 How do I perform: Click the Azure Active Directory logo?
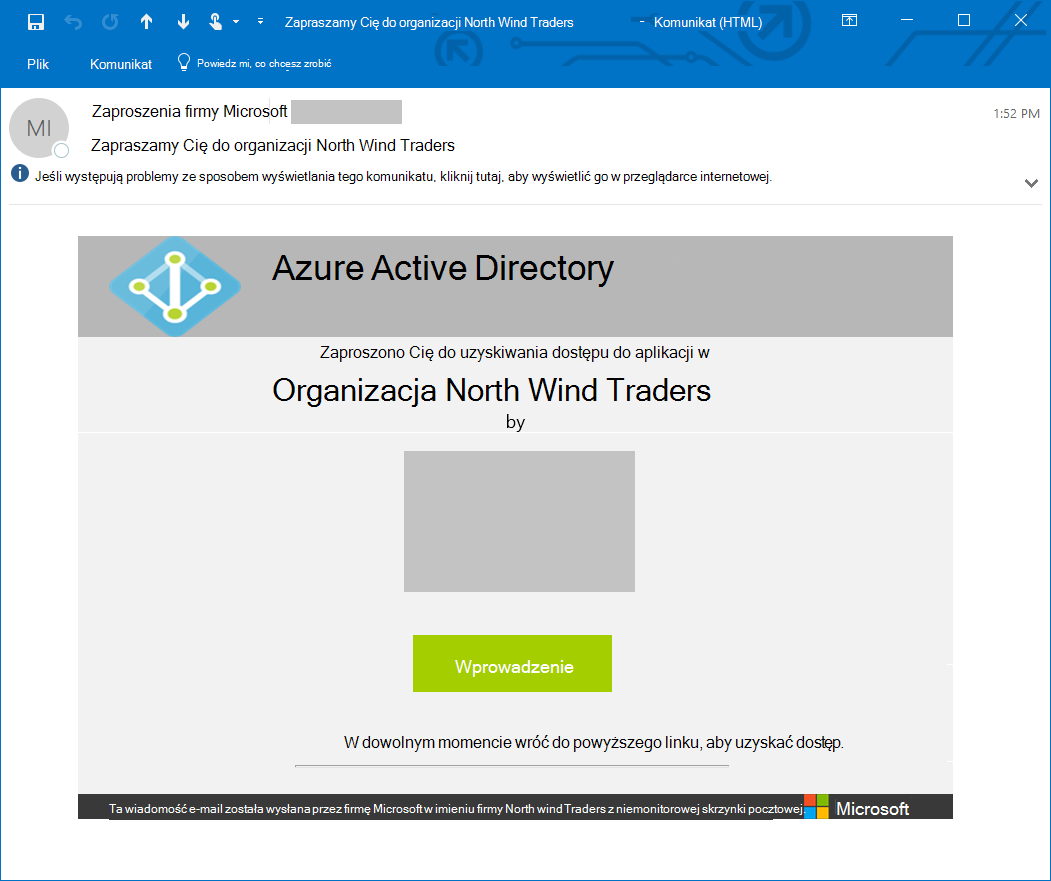(175, 286)
